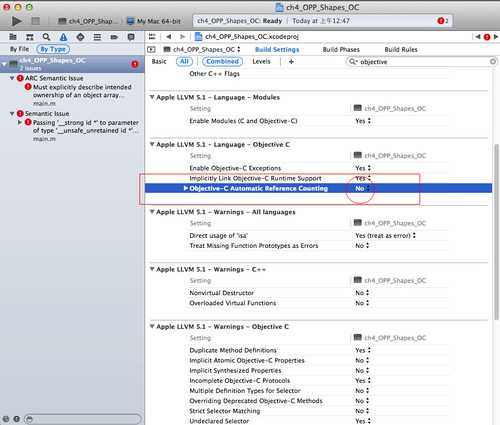This screenshot has width=500, height=425.
Task: Add a build setting with plus button
Action: click(291, 62)
